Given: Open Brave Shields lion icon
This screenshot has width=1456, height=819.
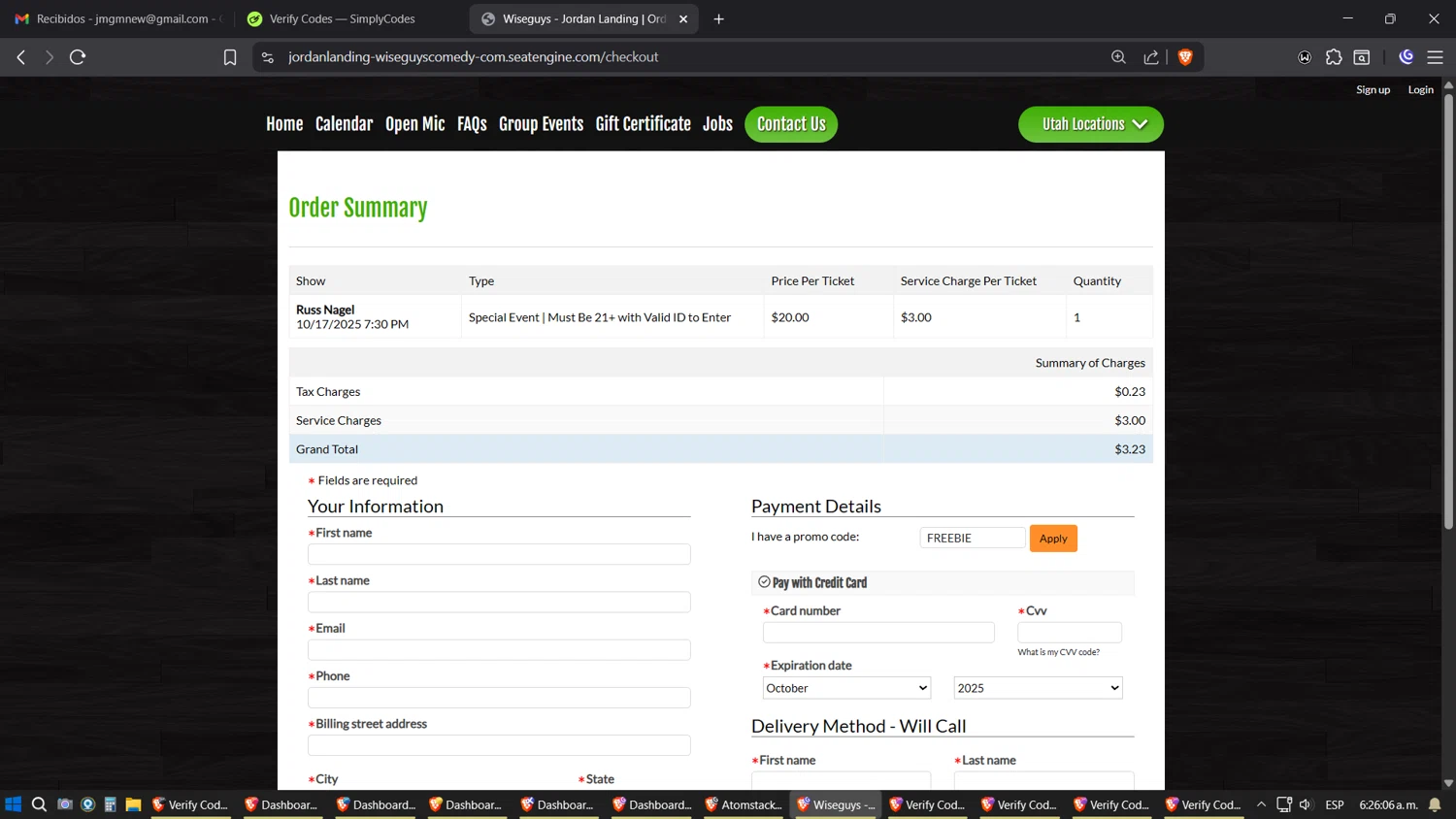Looking at the screenshot, I should (x=1185, y=57).
